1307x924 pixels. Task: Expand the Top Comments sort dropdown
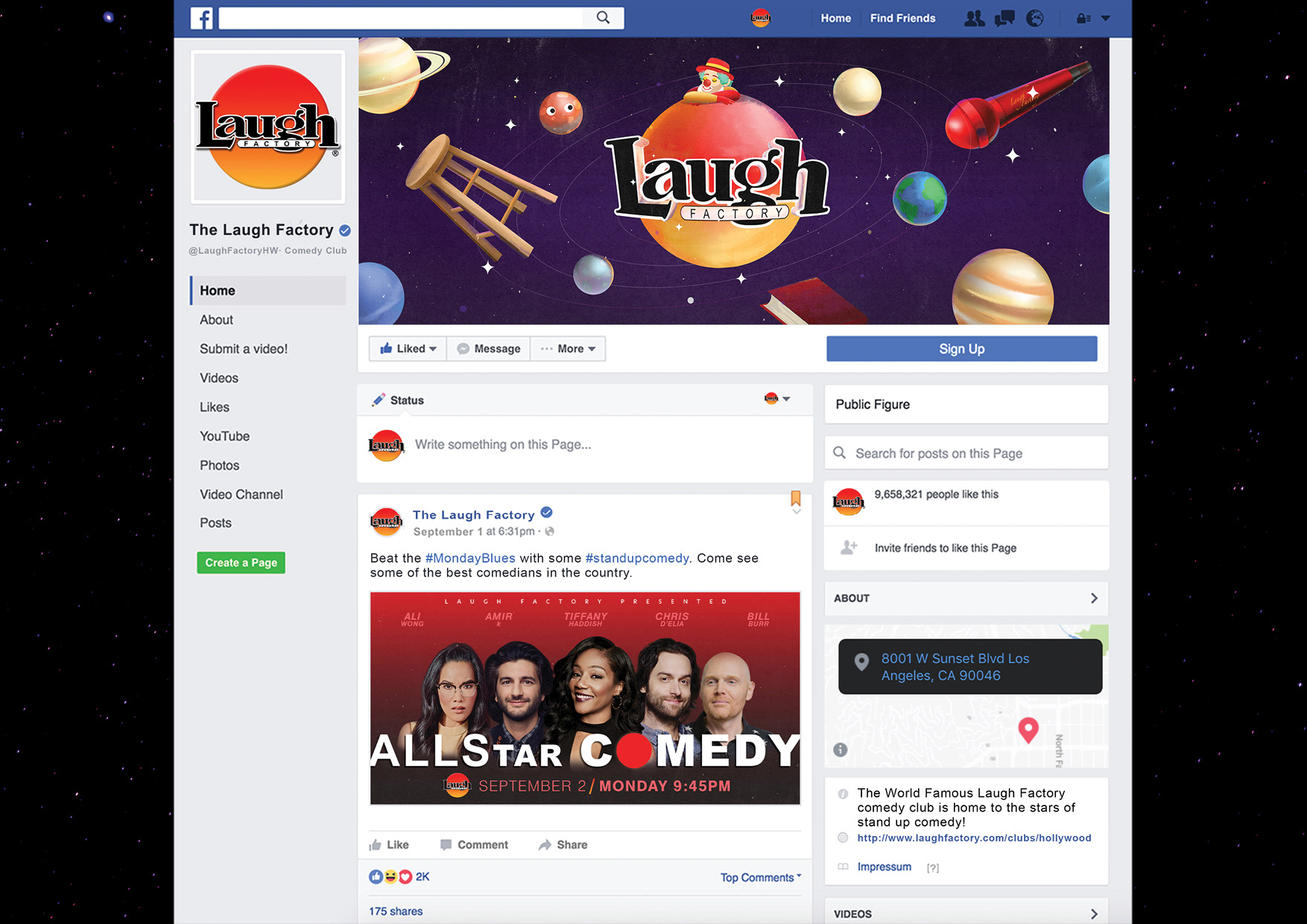[761, 877]
